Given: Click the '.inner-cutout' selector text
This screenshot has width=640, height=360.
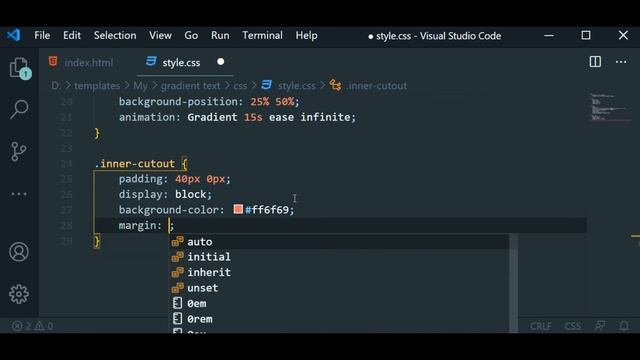Looking at the screenshot, I should point(135,164).
